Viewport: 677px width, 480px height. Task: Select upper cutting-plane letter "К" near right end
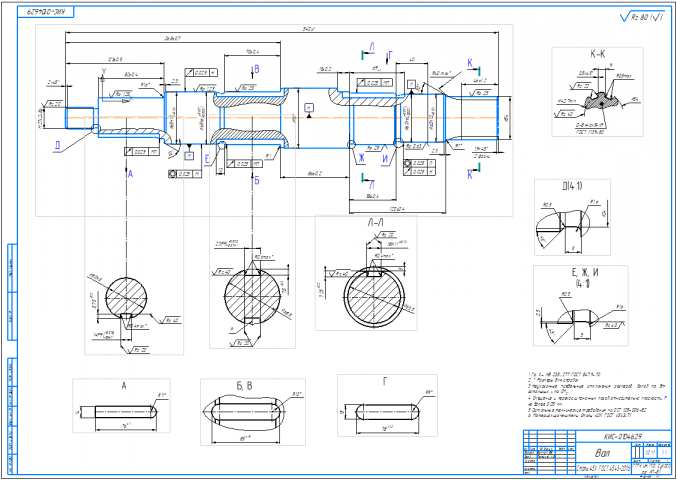[x=470, y=63]
